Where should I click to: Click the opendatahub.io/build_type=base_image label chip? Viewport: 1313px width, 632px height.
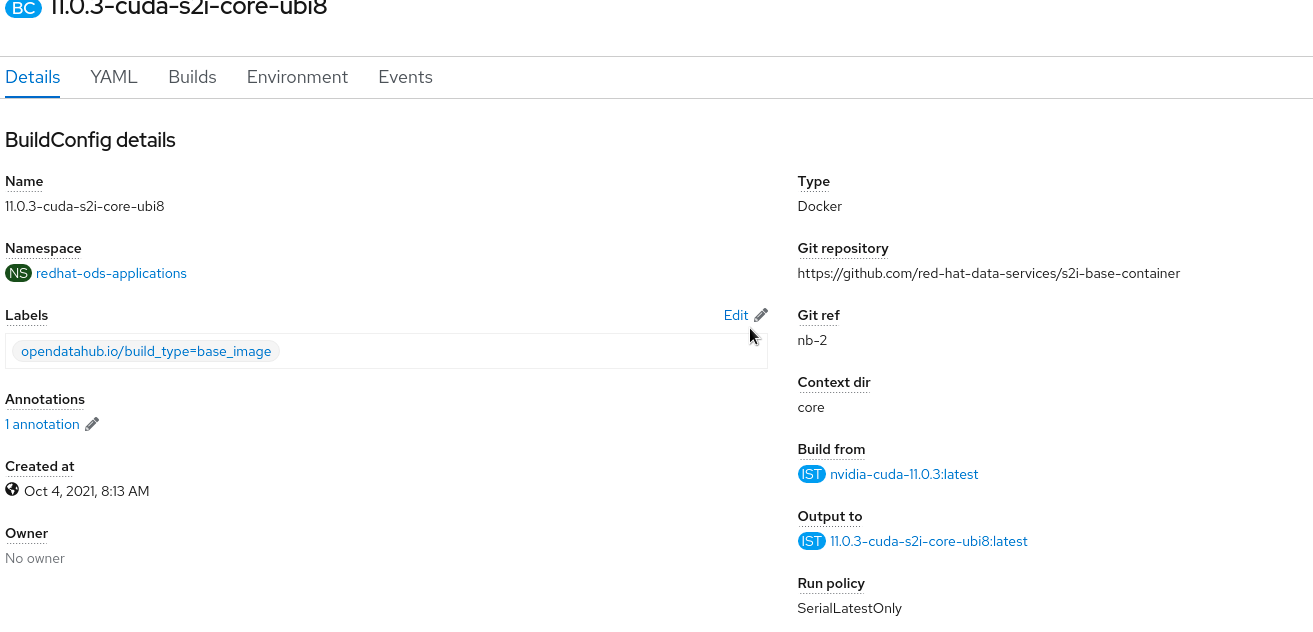tap(146, 351)
